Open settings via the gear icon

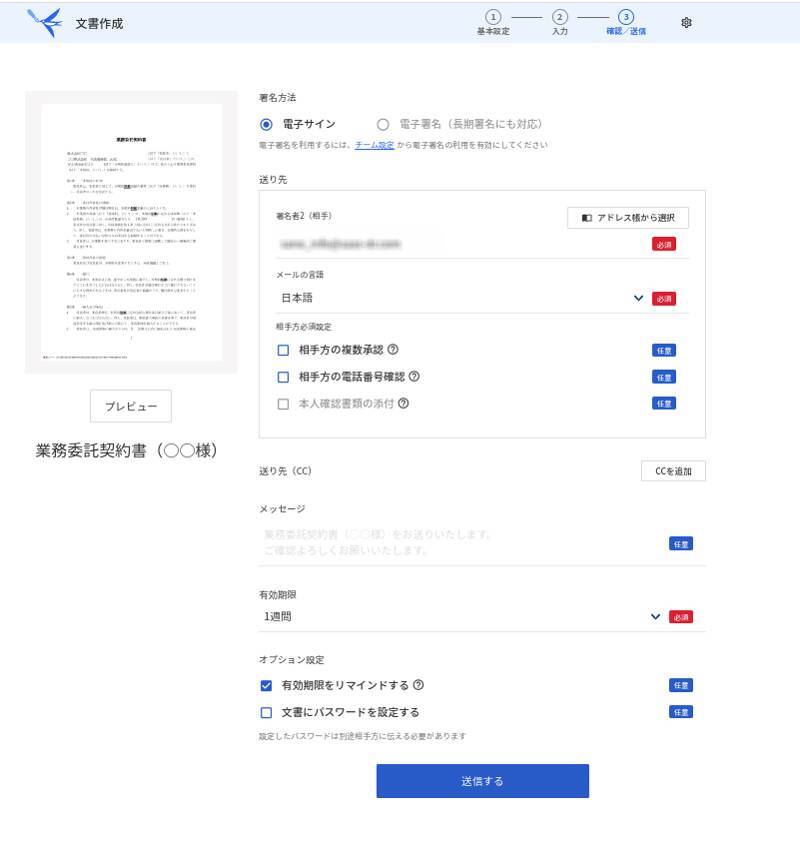coord(686,22)
